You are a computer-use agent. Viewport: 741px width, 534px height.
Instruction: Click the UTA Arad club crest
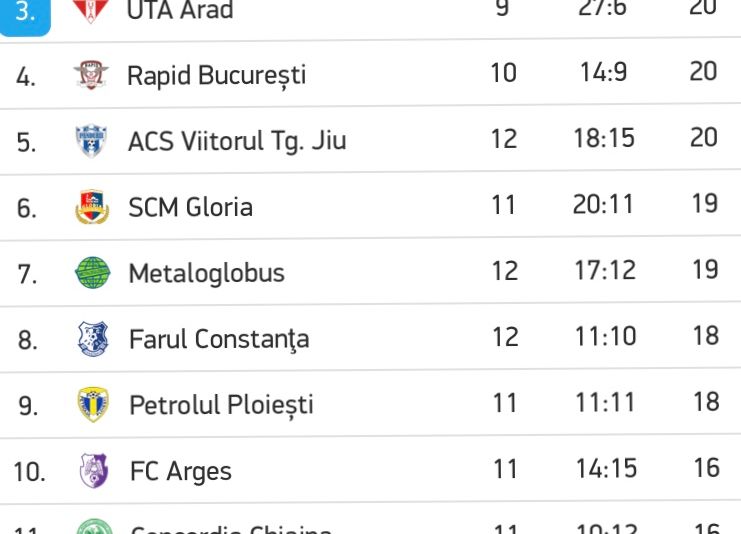click(x=91, y=11)
